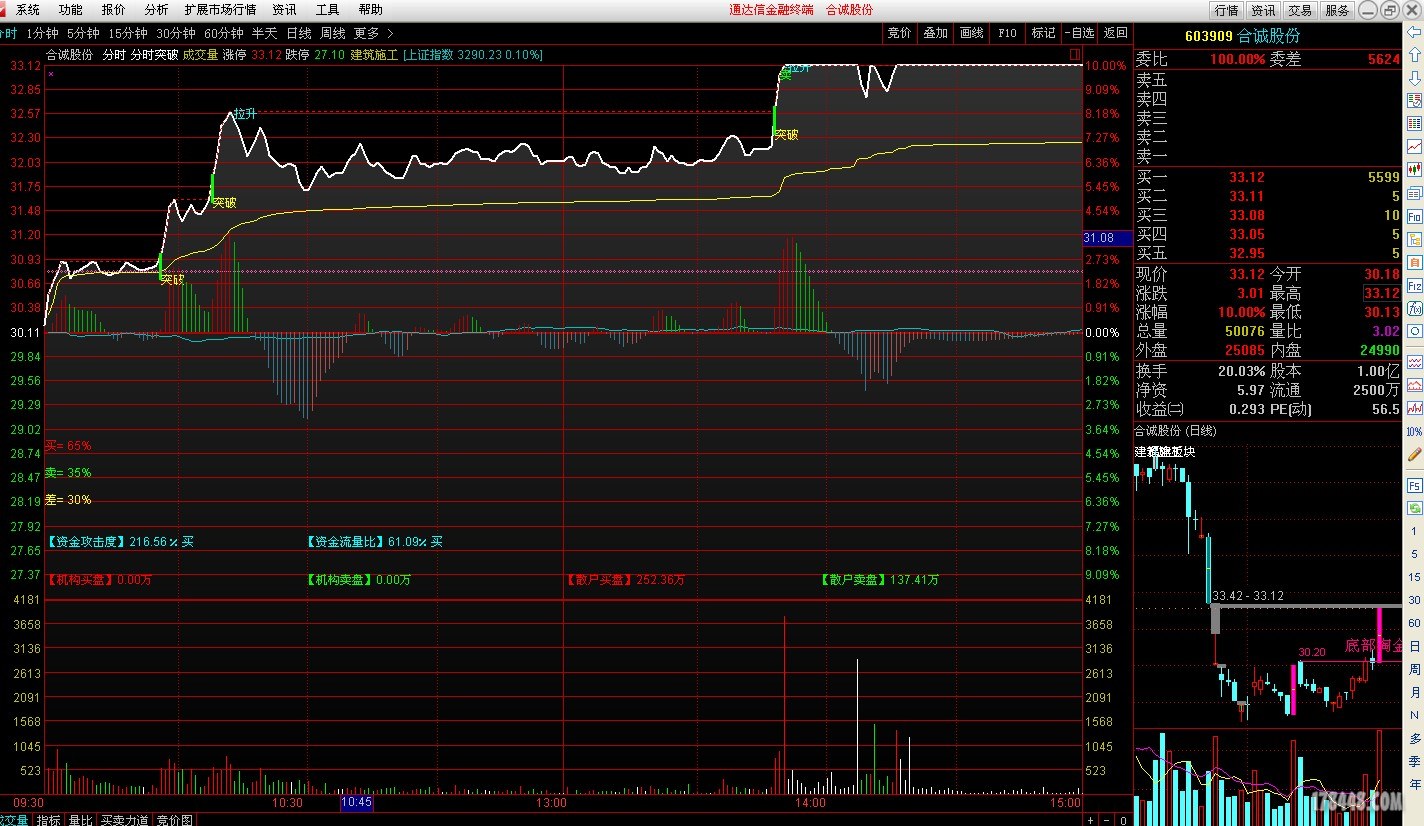
Task: Click the down arrow icon in right sidebar
Action: pyautogui.click(x=1414, y=78)
